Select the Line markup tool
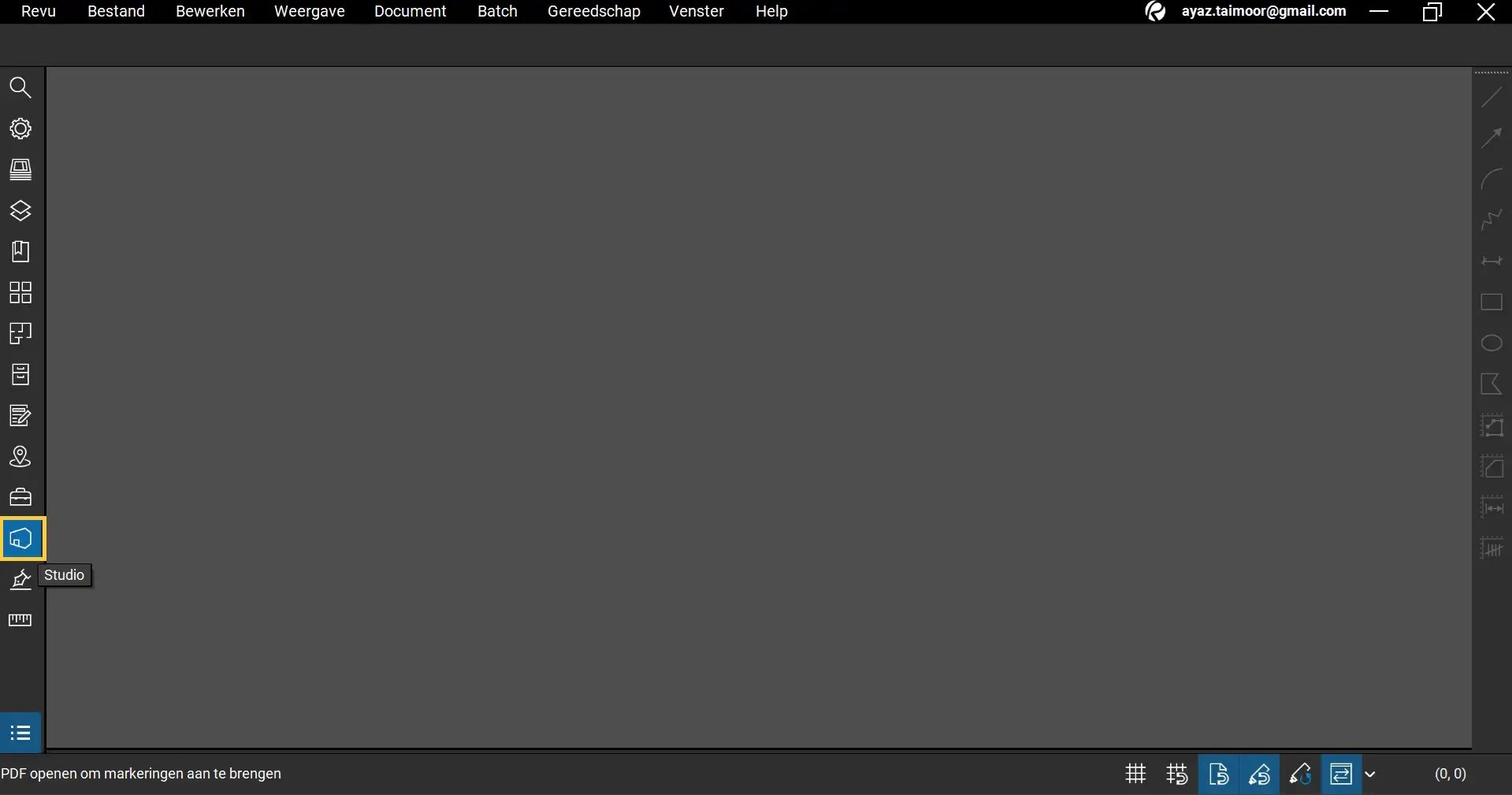The image size is (1512, 795). [x=1492, y=98]
